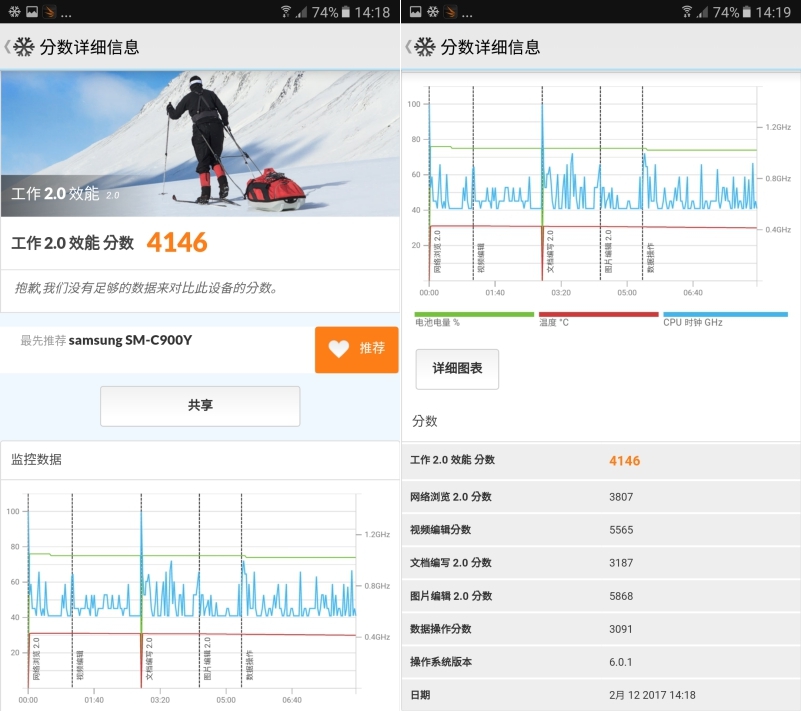Tap the samsung SM-C900Y device name
801x711 pixels.
130,340
